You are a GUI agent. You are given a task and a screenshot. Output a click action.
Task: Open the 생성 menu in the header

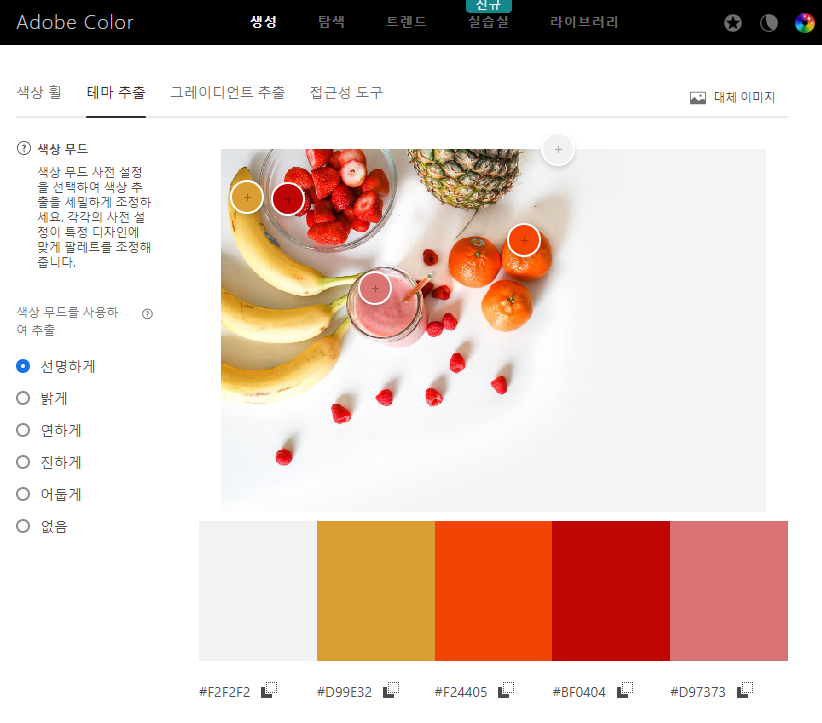(x=263, y=22)
